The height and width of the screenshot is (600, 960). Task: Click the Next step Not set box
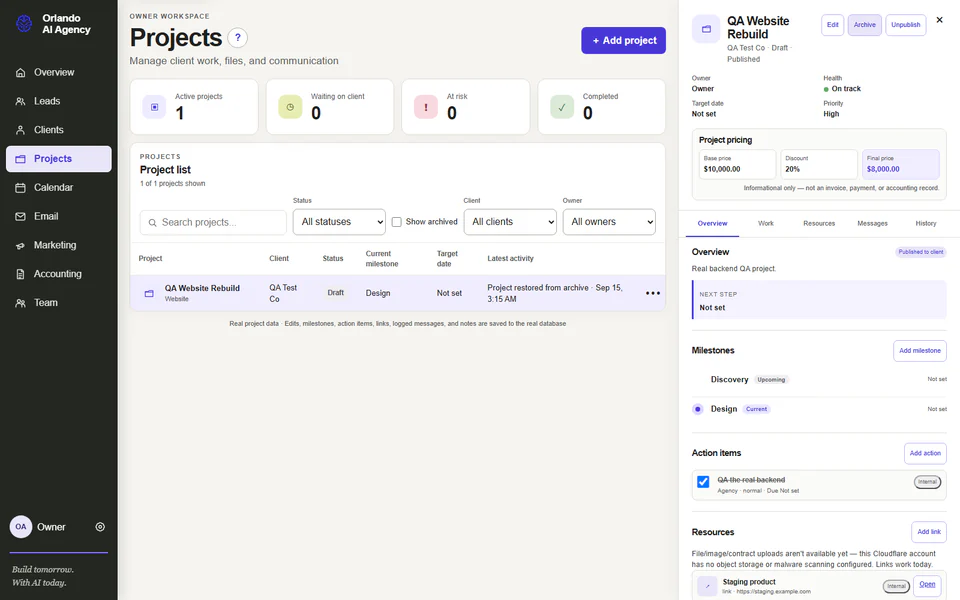[x=819, y=300]
